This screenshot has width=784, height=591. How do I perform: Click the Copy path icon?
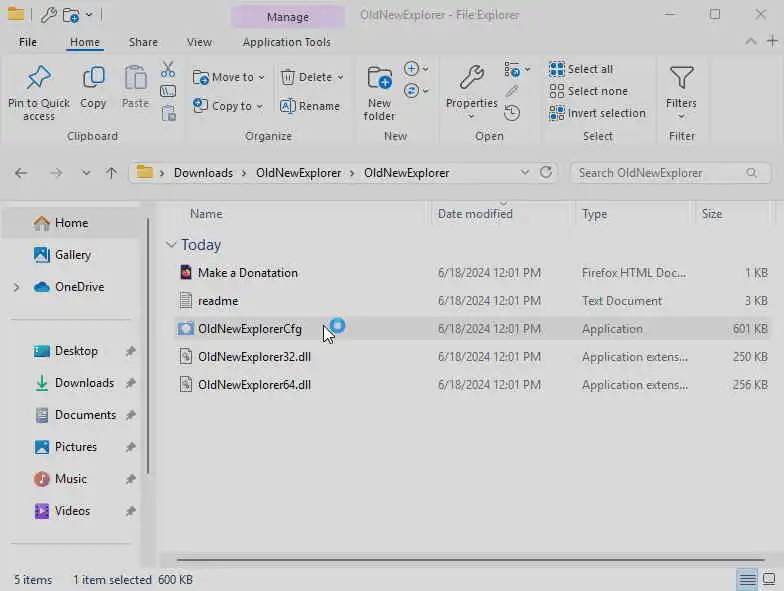[x=168, y=92]
